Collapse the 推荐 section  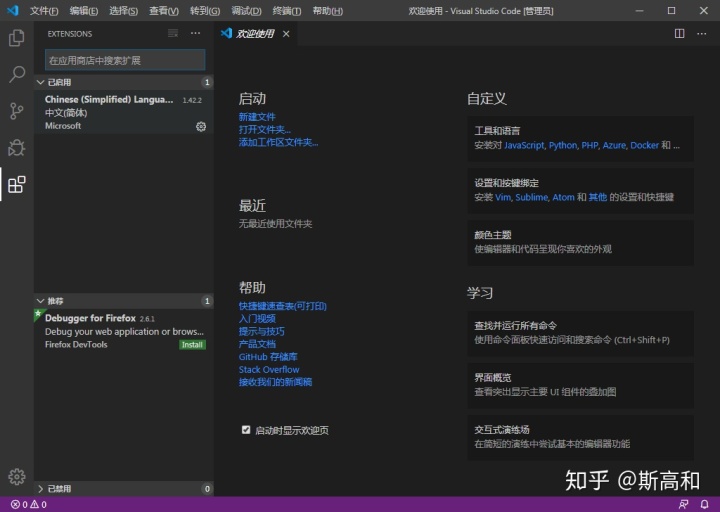[124, 301]
